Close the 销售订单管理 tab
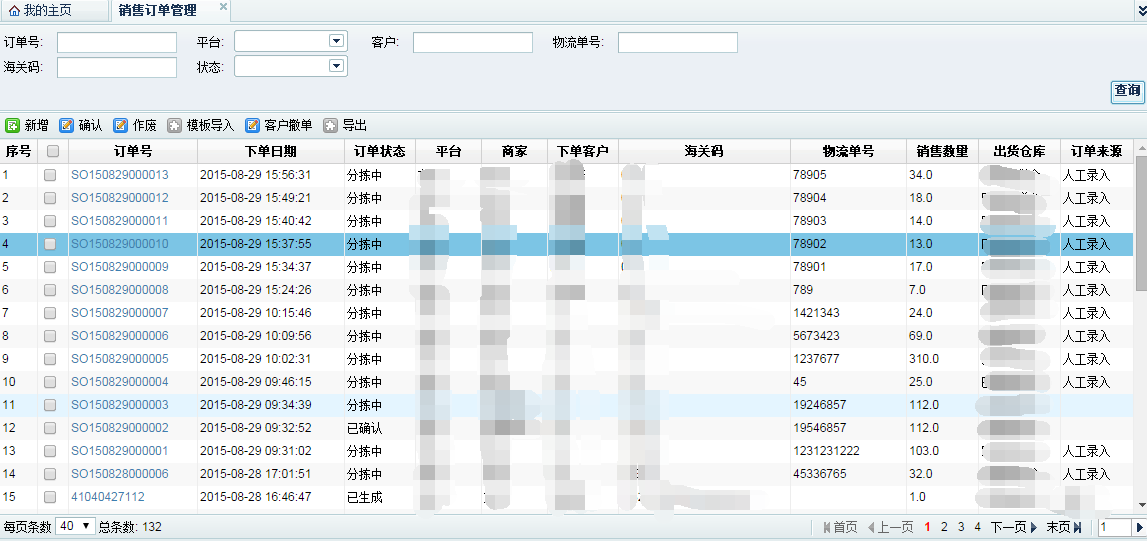This screenshot has width=1147, height=541. [223, 7]
